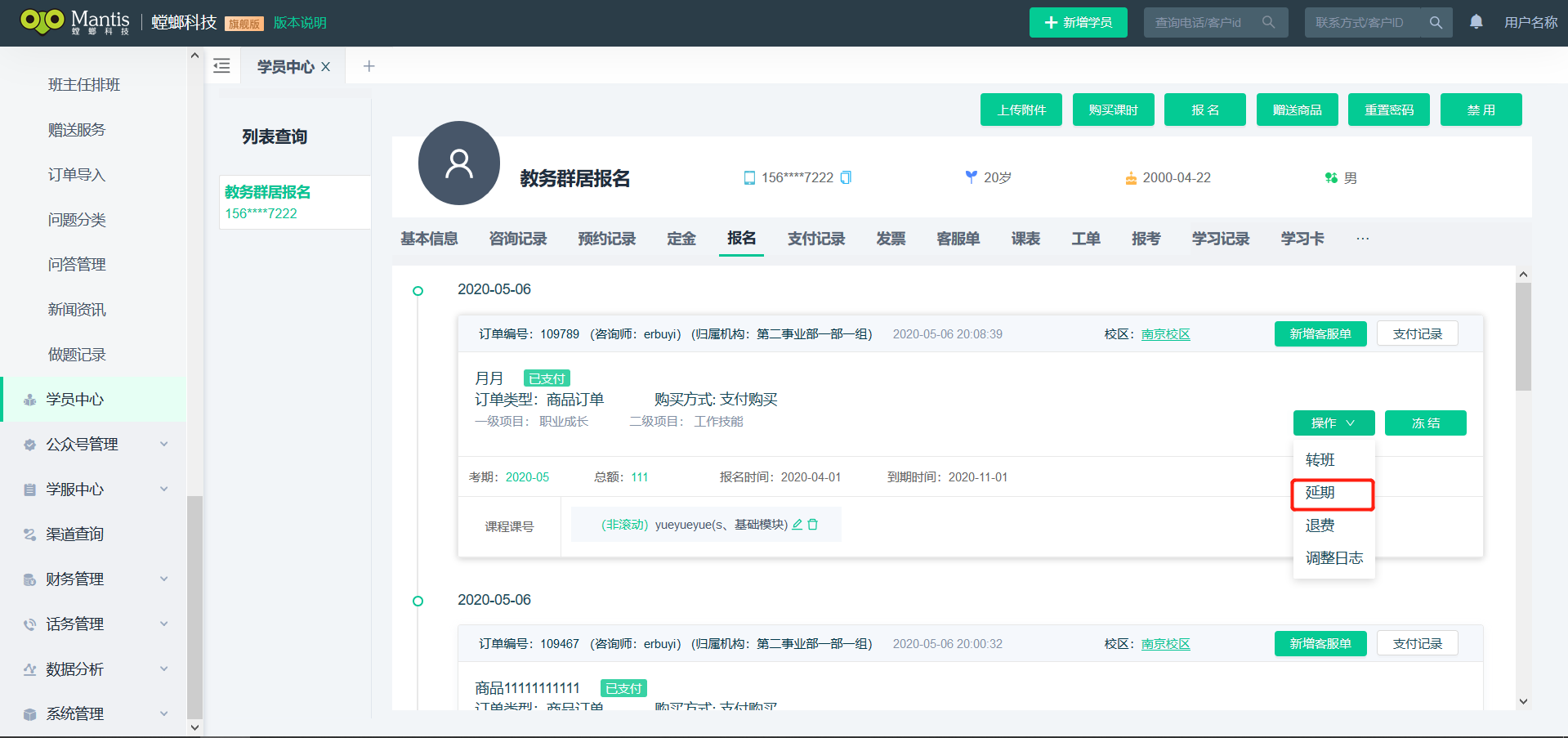
Task: Copy phone number with copy icon
Action: point(846,177)
